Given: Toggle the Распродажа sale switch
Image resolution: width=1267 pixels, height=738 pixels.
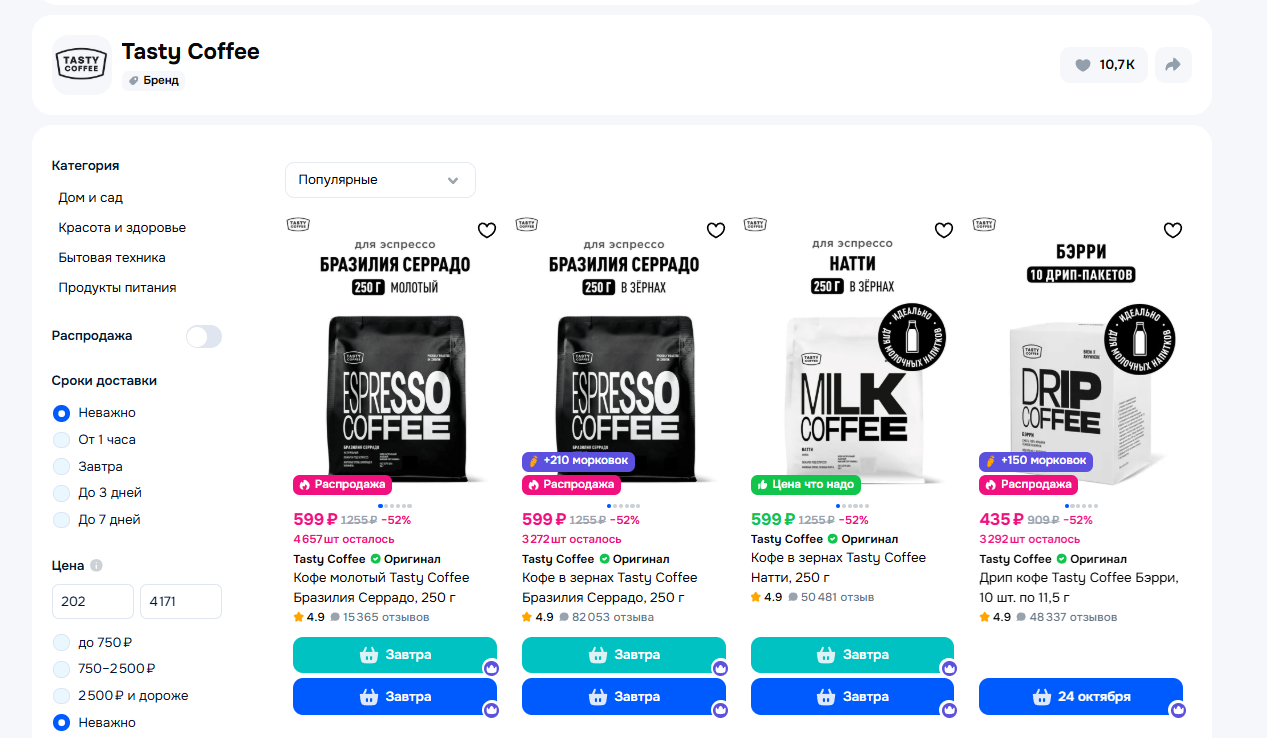Looking at the screenshot, I should (x=204, y=336).
